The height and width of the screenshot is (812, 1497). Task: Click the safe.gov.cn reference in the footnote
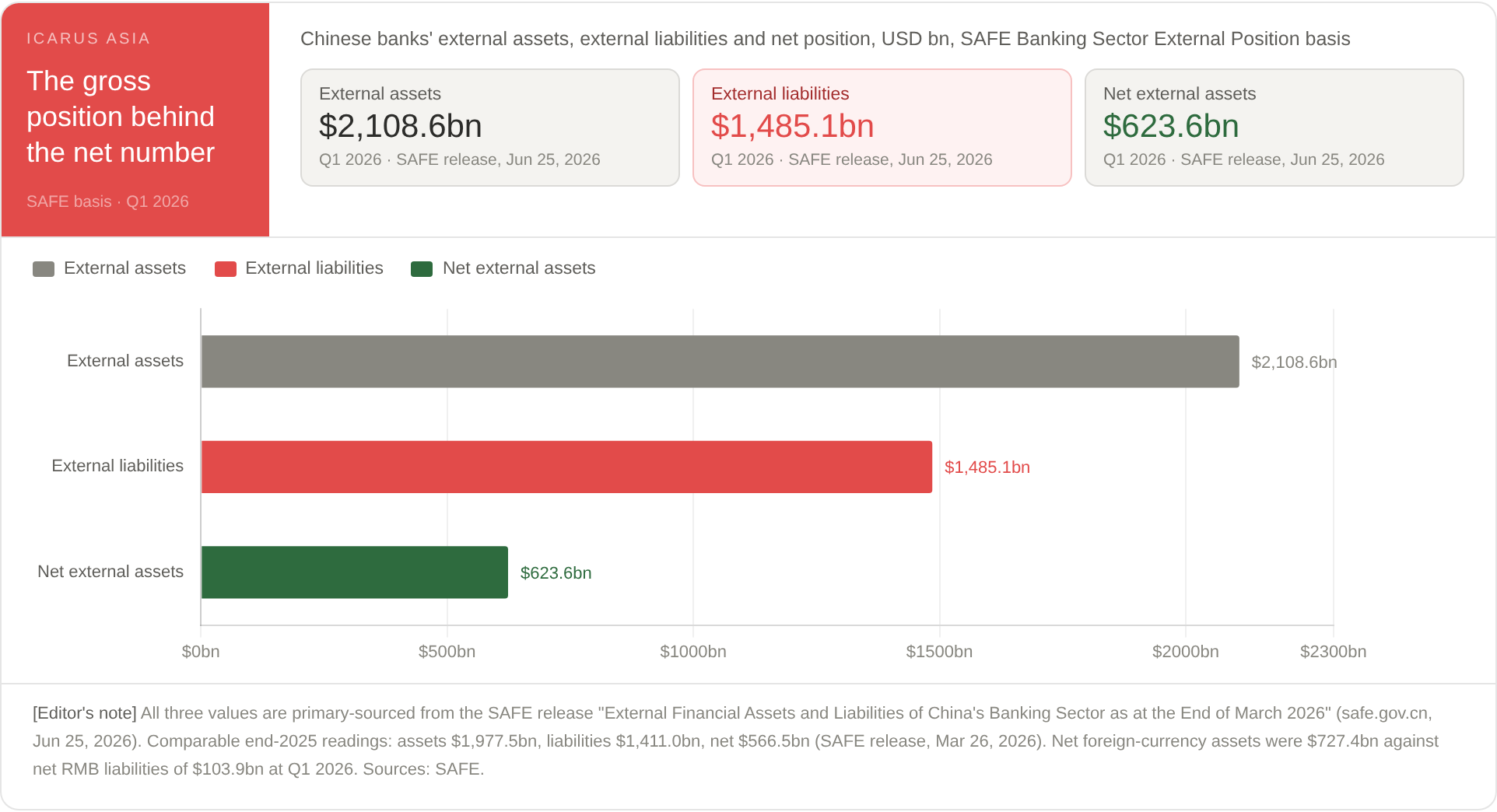click(1385, 713)
